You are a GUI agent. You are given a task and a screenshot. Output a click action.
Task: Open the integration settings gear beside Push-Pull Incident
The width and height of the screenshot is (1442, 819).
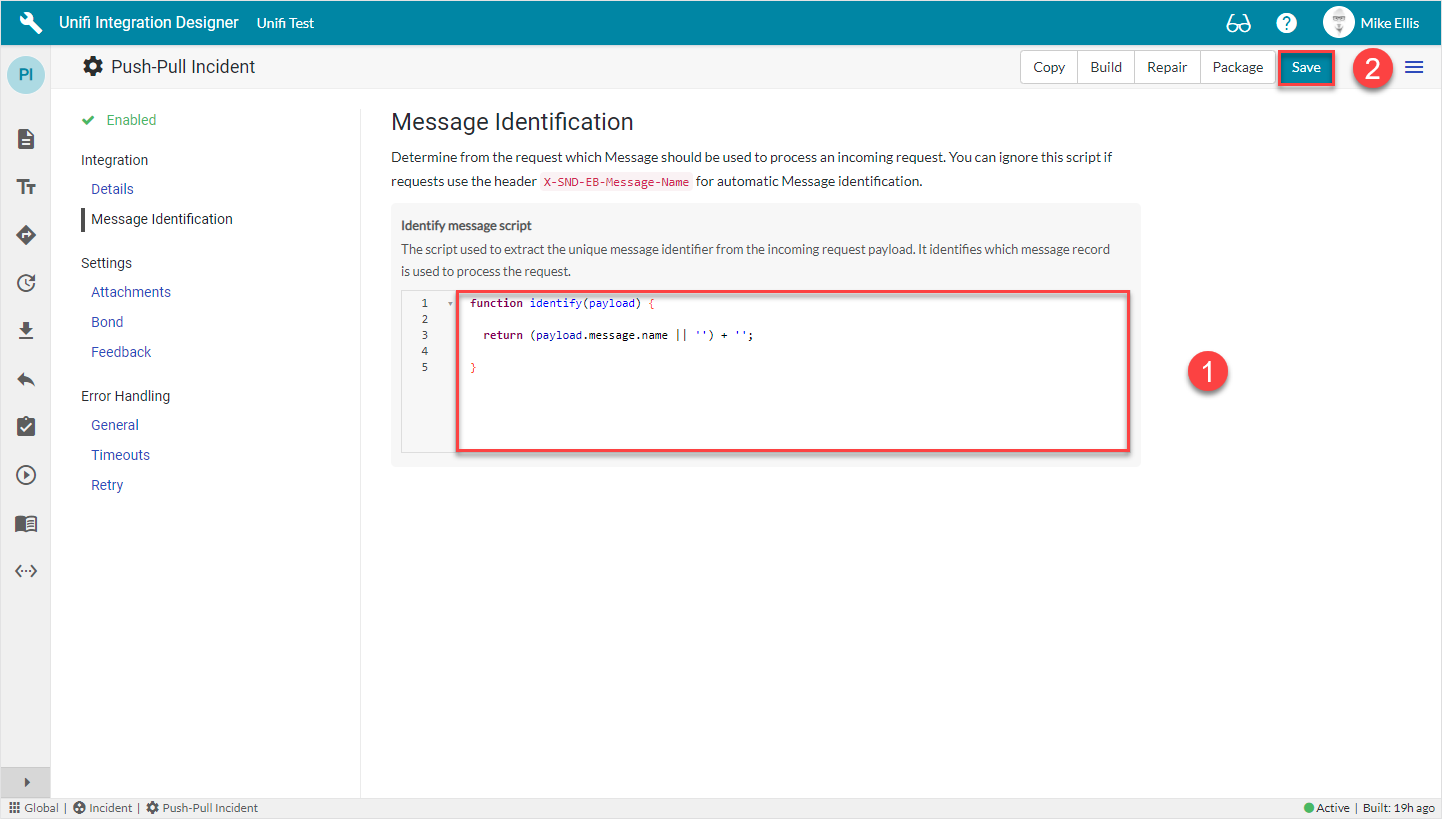(x=93, y=66)
